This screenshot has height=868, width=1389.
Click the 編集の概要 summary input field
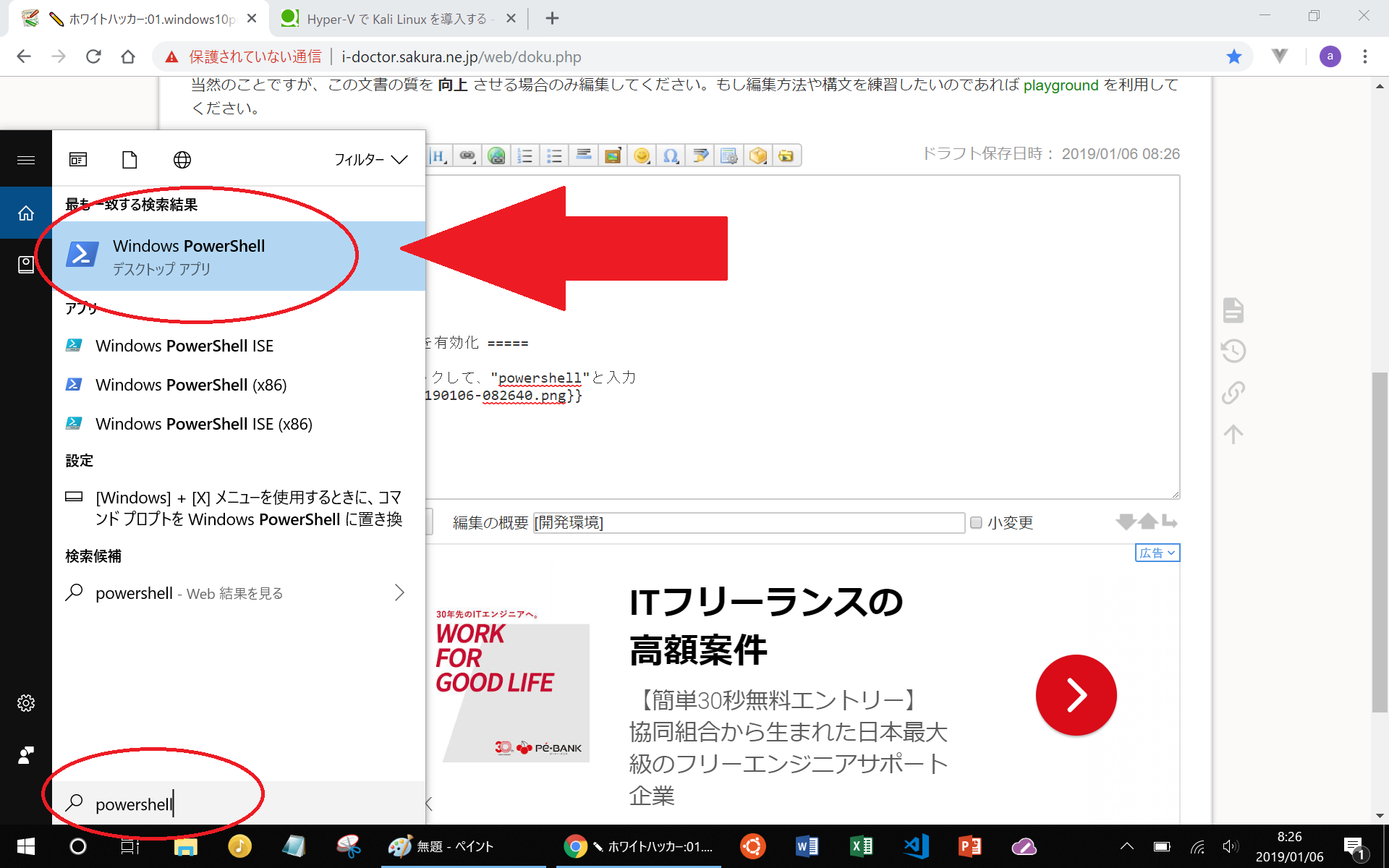(749, 522)
